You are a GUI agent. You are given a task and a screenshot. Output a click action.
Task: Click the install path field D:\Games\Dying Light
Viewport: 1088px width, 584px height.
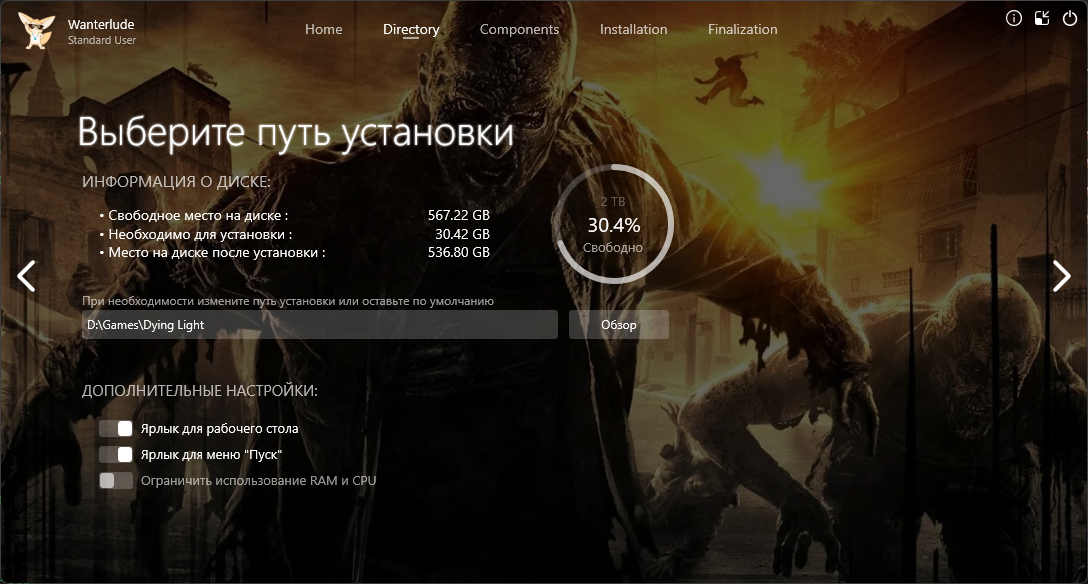coord(320,325)
